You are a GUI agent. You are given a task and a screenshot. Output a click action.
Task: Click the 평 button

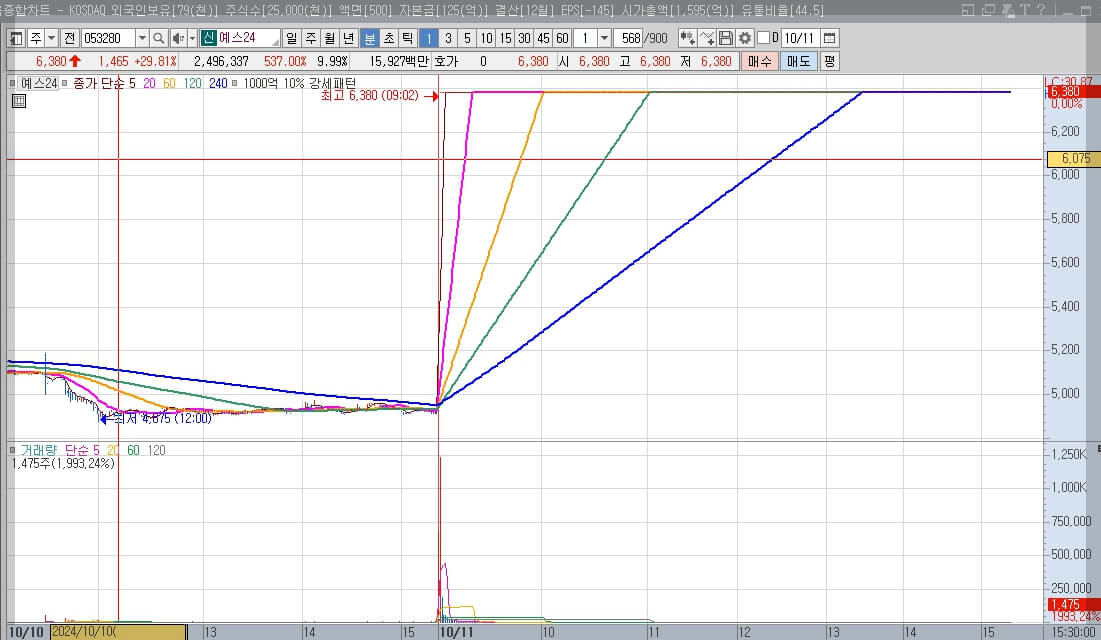[x=829, y=61]
